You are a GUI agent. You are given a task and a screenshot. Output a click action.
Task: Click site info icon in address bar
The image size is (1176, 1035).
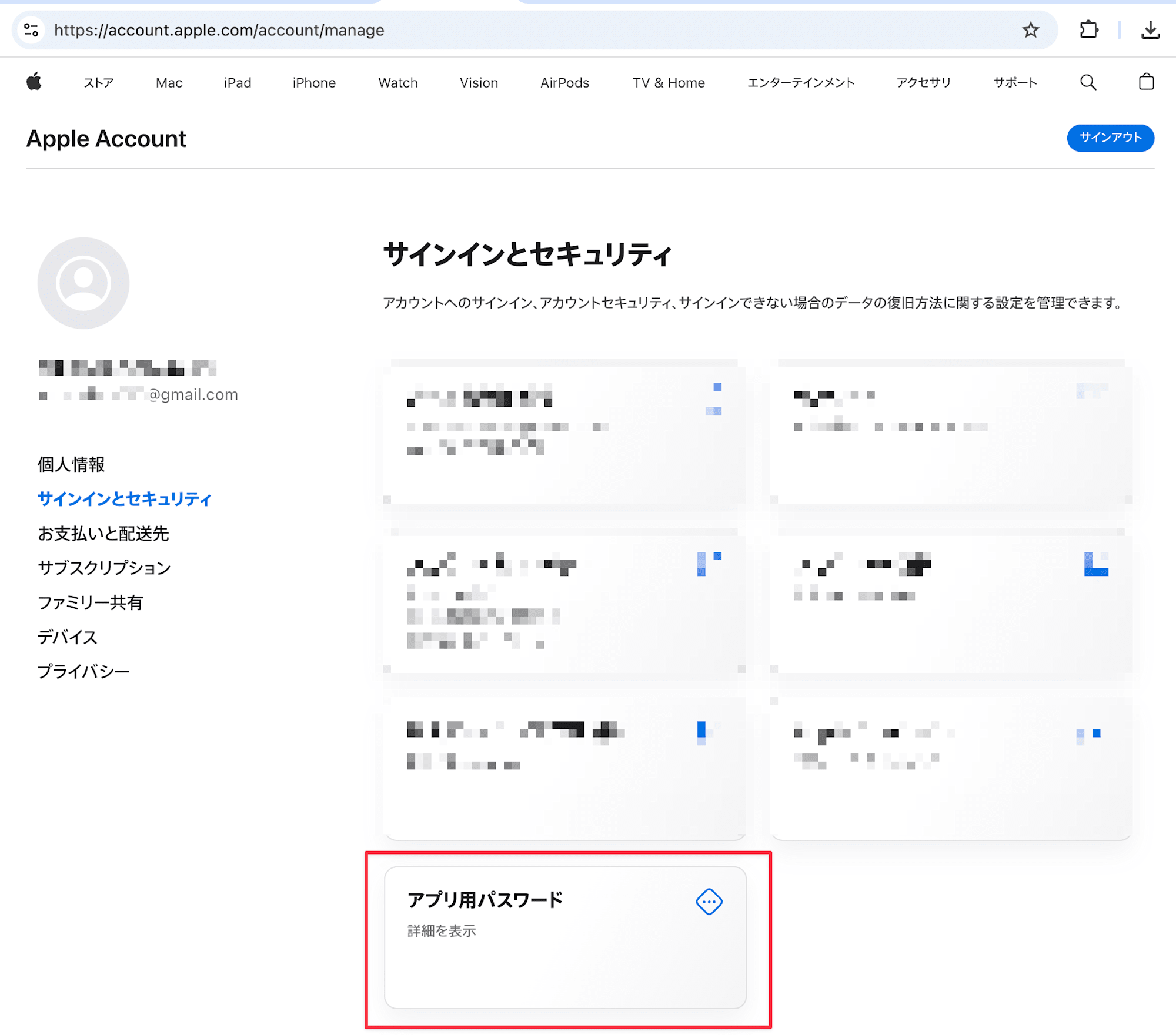[31, 30]
